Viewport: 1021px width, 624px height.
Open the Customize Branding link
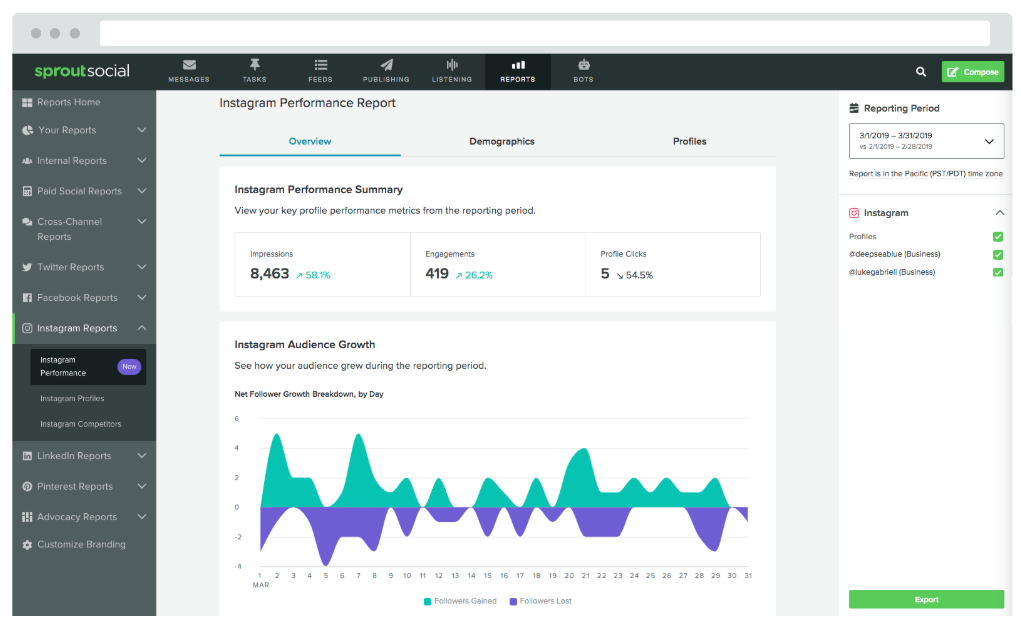pyautogui.click(x=81, y=545)
